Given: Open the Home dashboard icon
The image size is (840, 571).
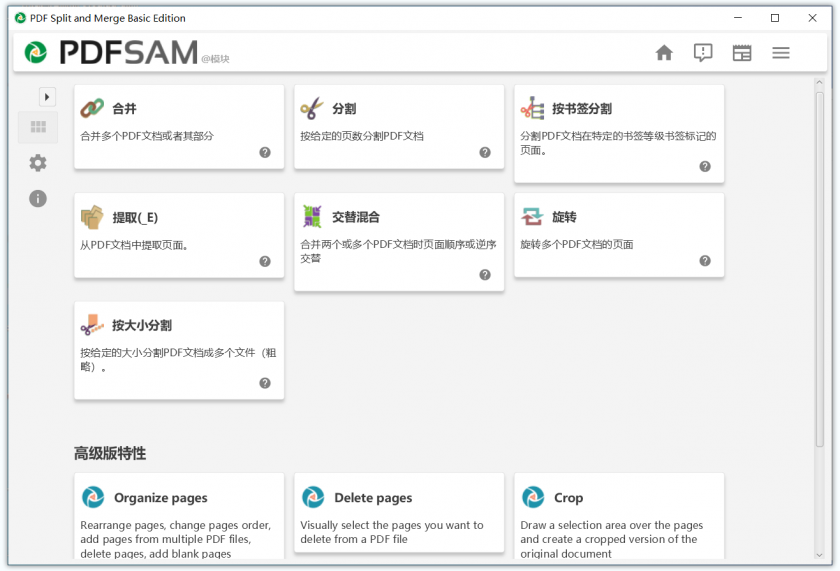Looking at the screenshot, I should 664,52.
